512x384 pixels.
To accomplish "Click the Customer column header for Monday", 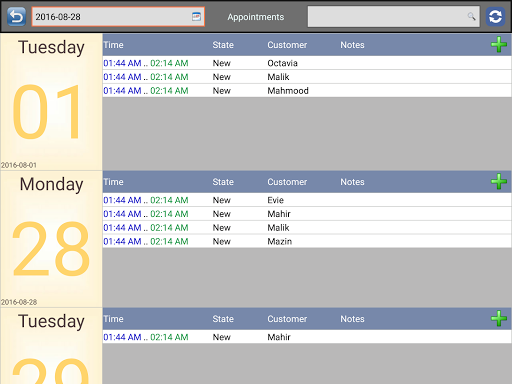I will (287, 182).
